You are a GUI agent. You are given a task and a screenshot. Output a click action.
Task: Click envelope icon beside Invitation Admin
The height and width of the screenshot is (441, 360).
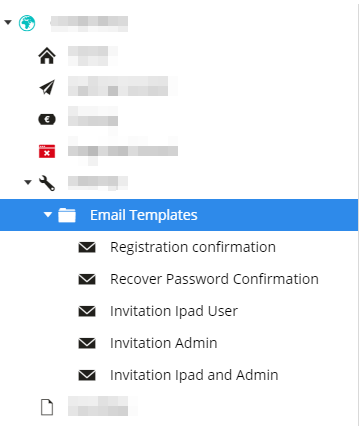[87, 343]
